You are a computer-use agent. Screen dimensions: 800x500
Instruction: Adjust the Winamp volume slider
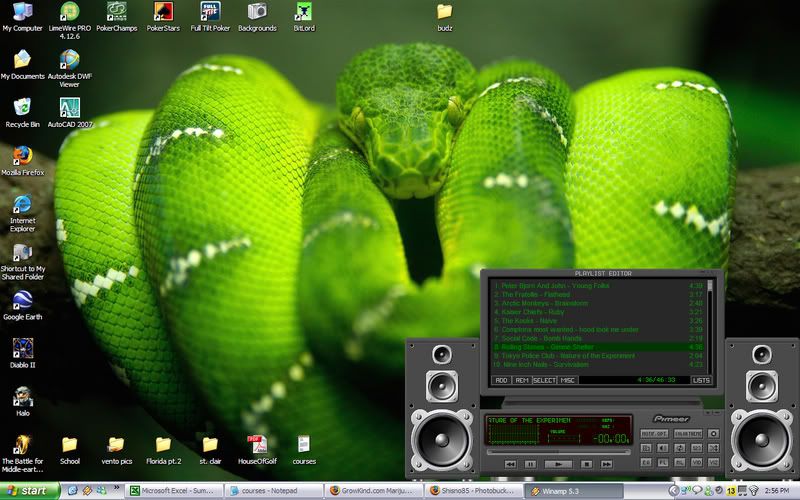(564, 438)
